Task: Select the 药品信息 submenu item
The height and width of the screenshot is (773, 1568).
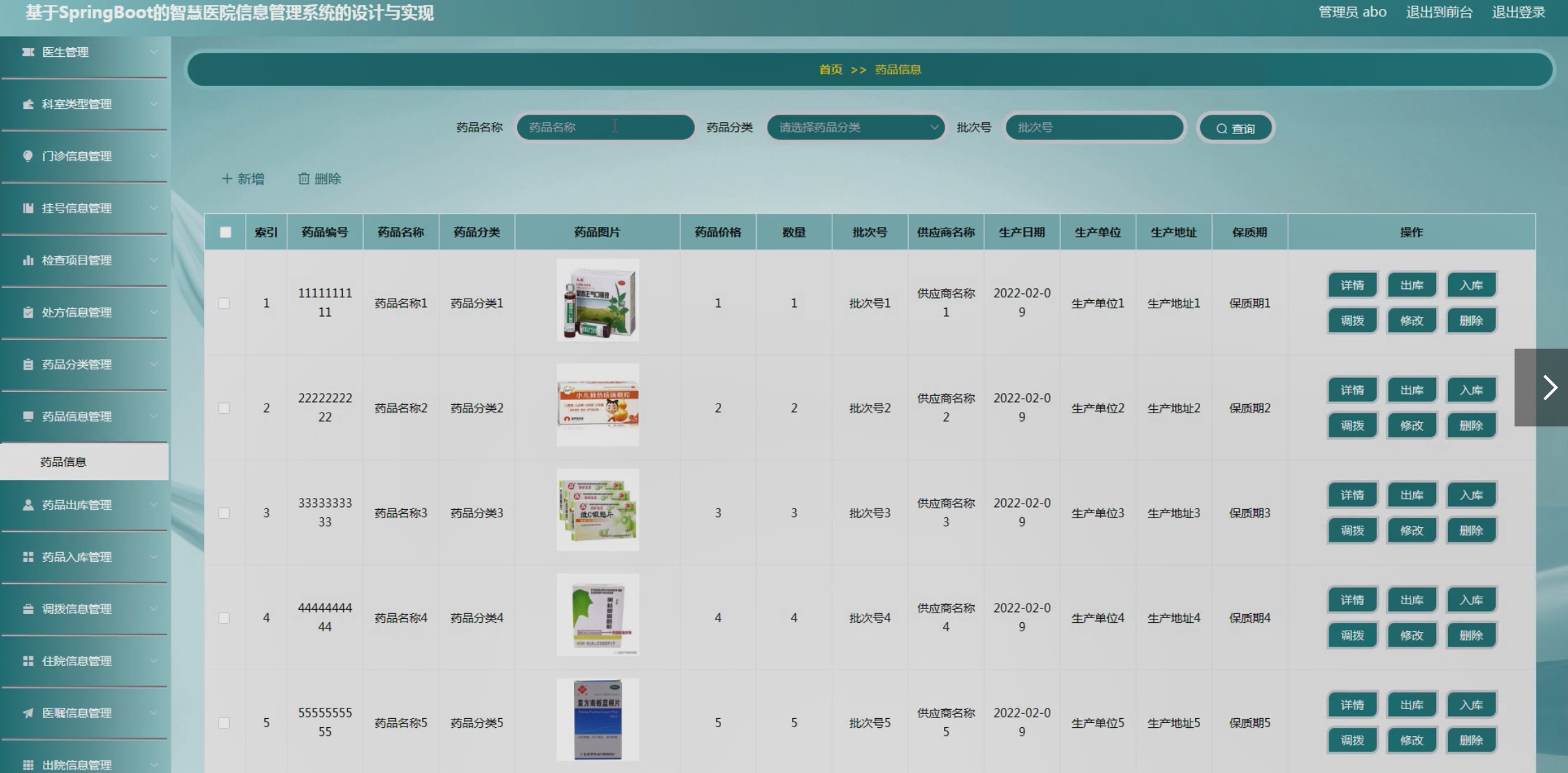Action: (x=63, y=462)
